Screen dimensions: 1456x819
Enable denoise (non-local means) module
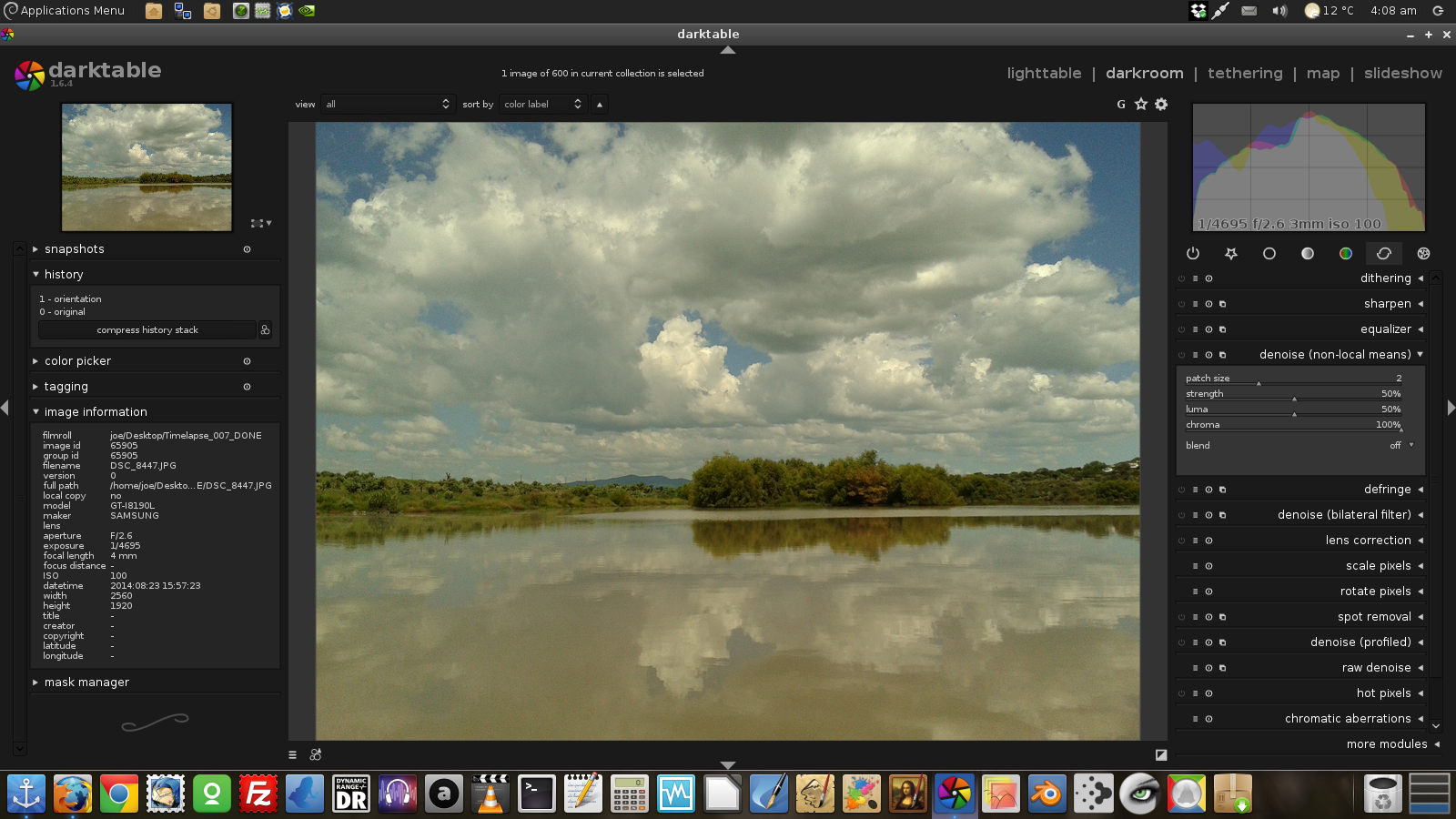(x=1181, y=355)
